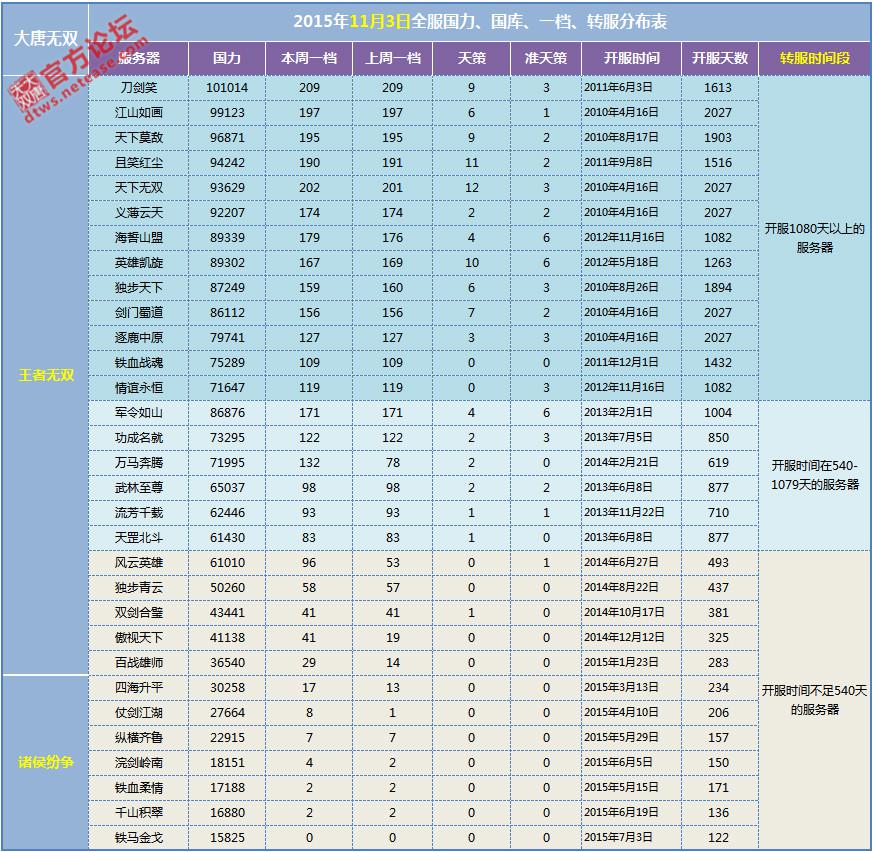This screenshot has width=873, height=852.
Task: Click the 开服1080天以上的服务器 cell
Action: [815, 238]
